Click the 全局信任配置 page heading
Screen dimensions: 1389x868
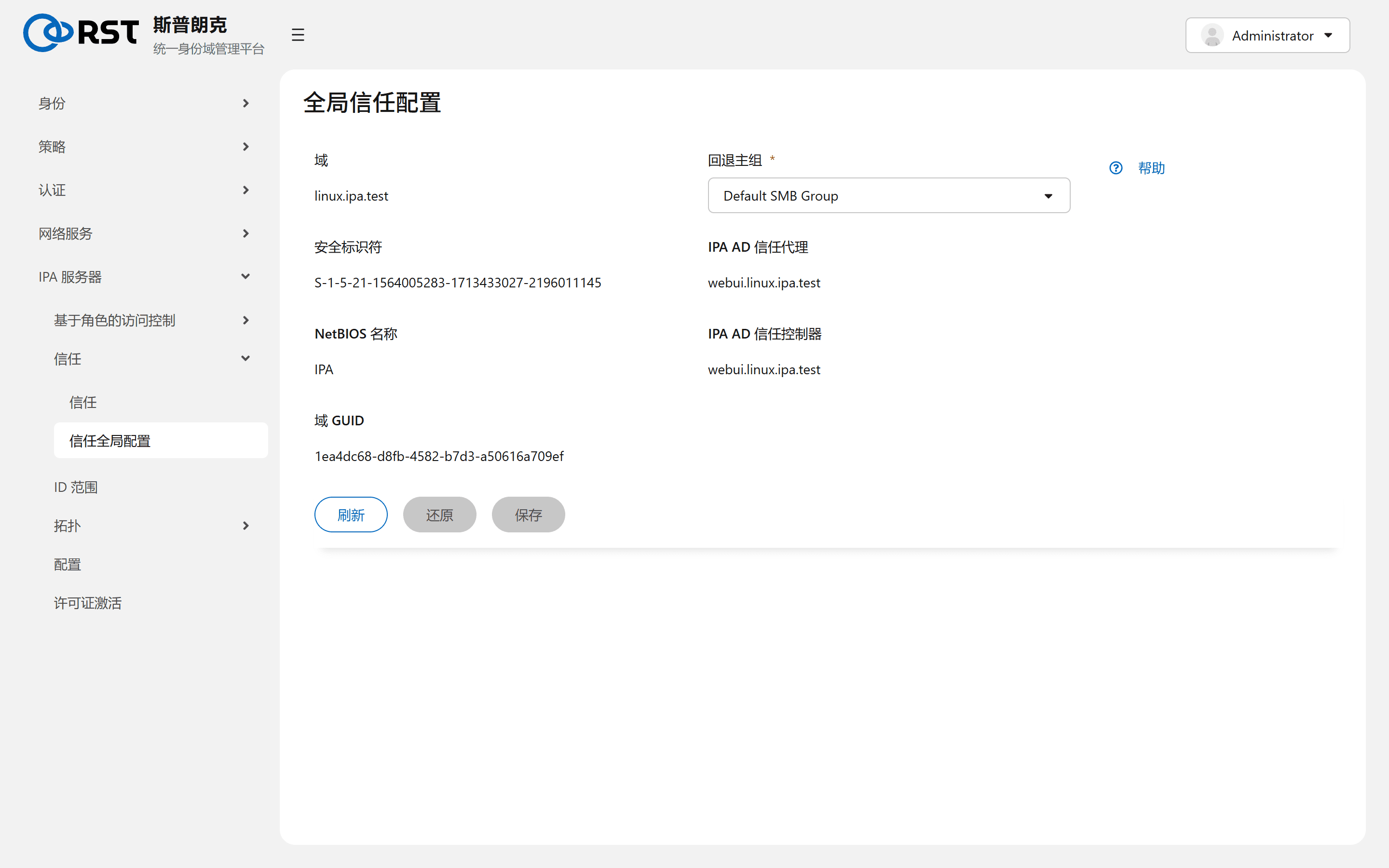click(x=372, y=103)
